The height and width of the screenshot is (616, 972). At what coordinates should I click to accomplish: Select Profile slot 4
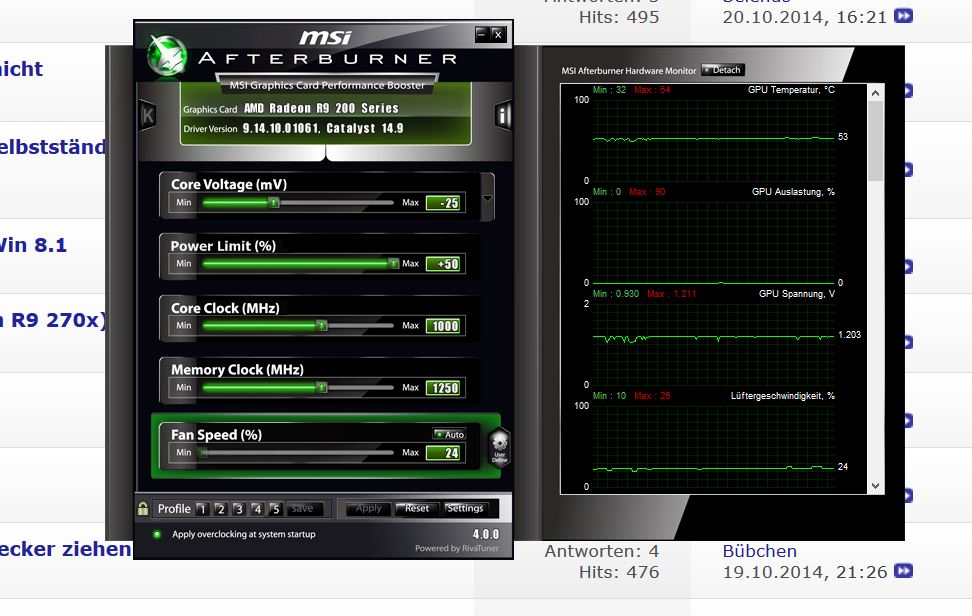point(257,509)
